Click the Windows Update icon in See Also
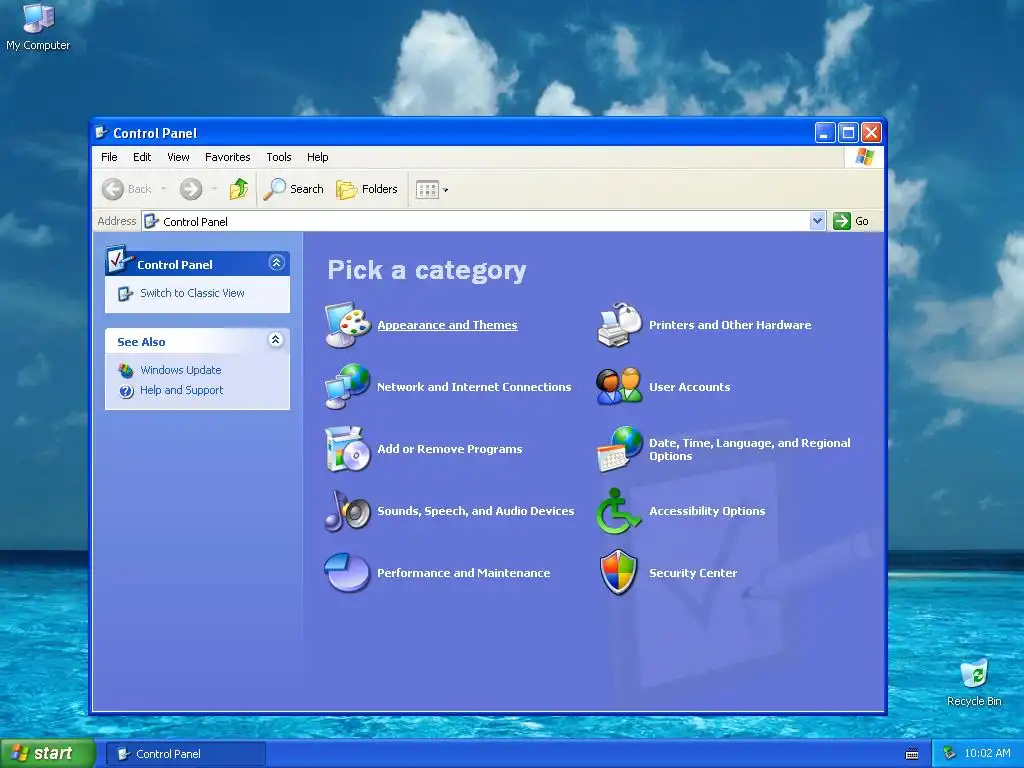Viewport: 1024px width, 768px height. point(126,370)
